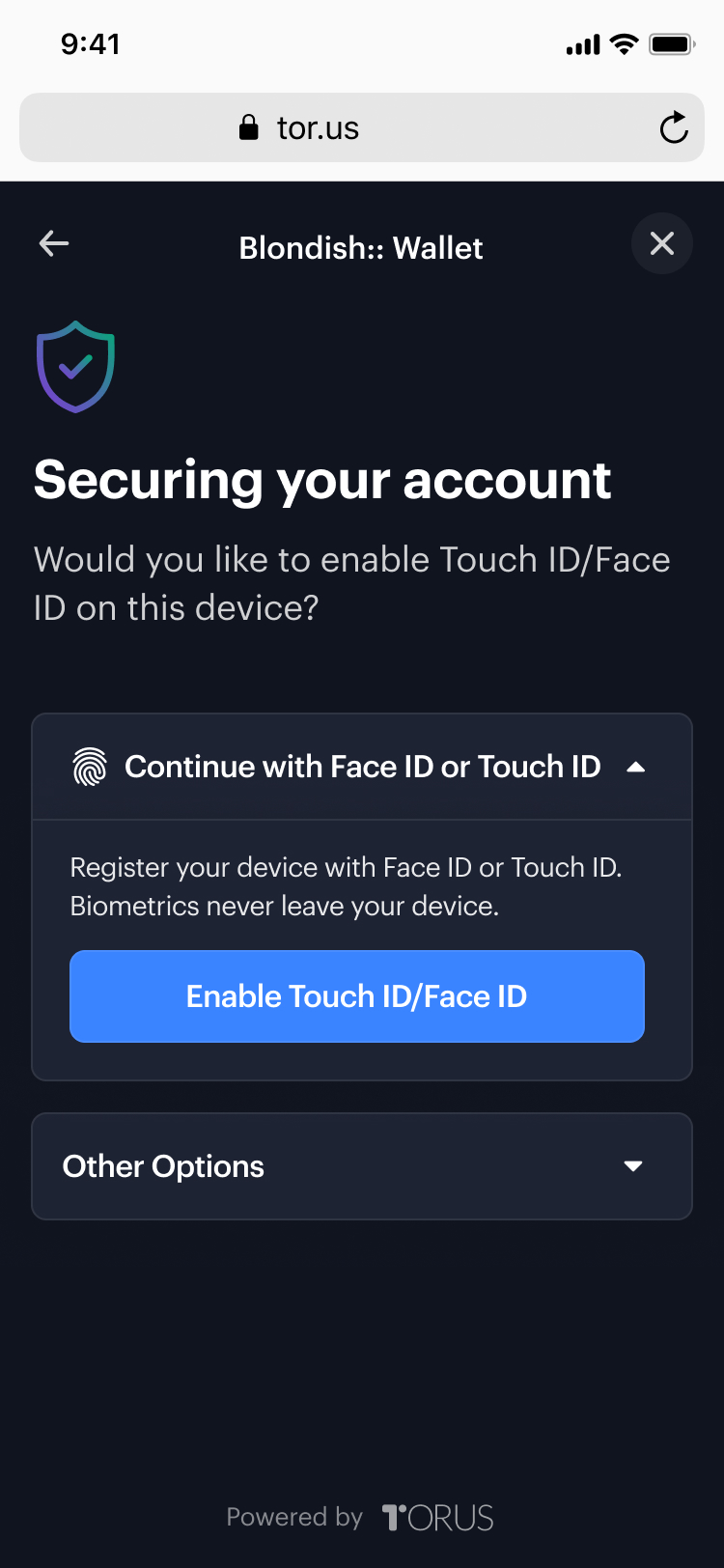
Task: Tap the 9:41 clock in the status bar
Action: [x=91, y=44]
